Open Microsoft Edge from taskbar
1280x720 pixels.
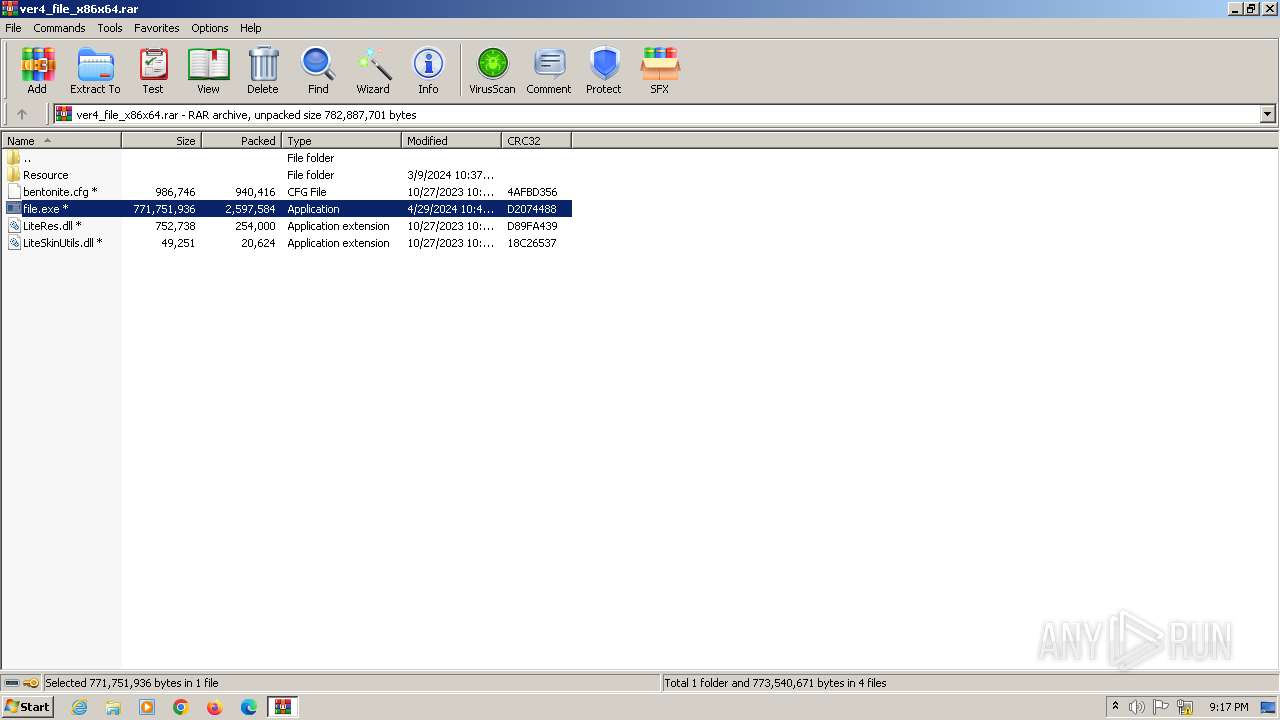click(249, 707)
